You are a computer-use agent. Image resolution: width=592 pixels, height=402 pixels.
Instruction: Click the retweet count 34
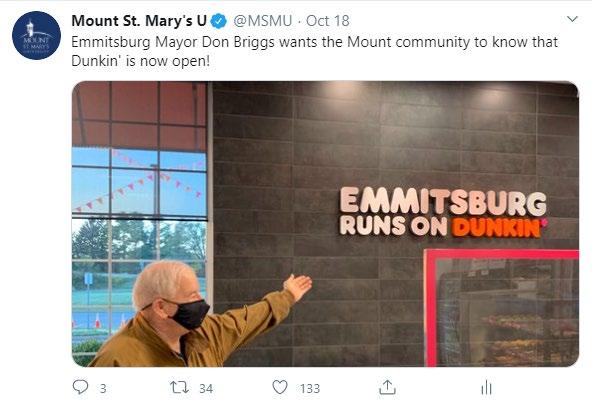[206, 388]
